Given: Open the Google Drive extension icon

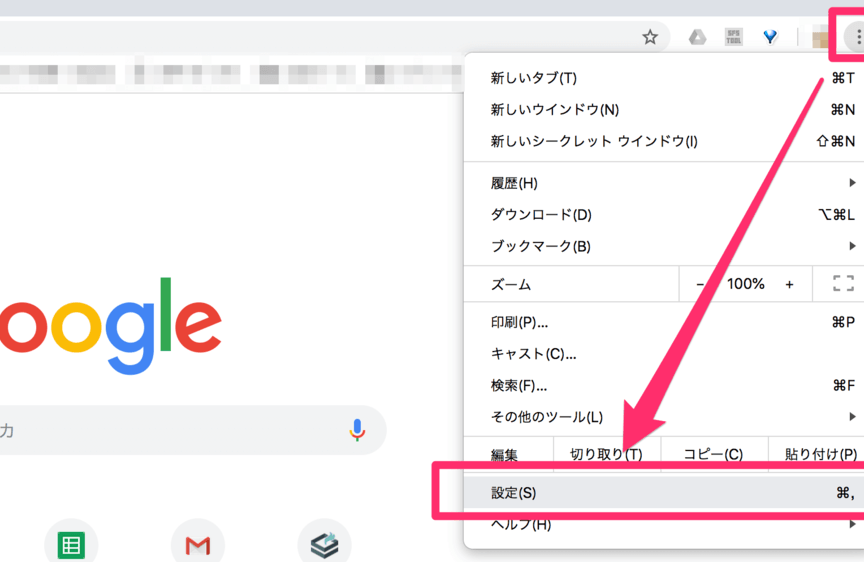Looking at the screenshot, I should pos(698,37).
